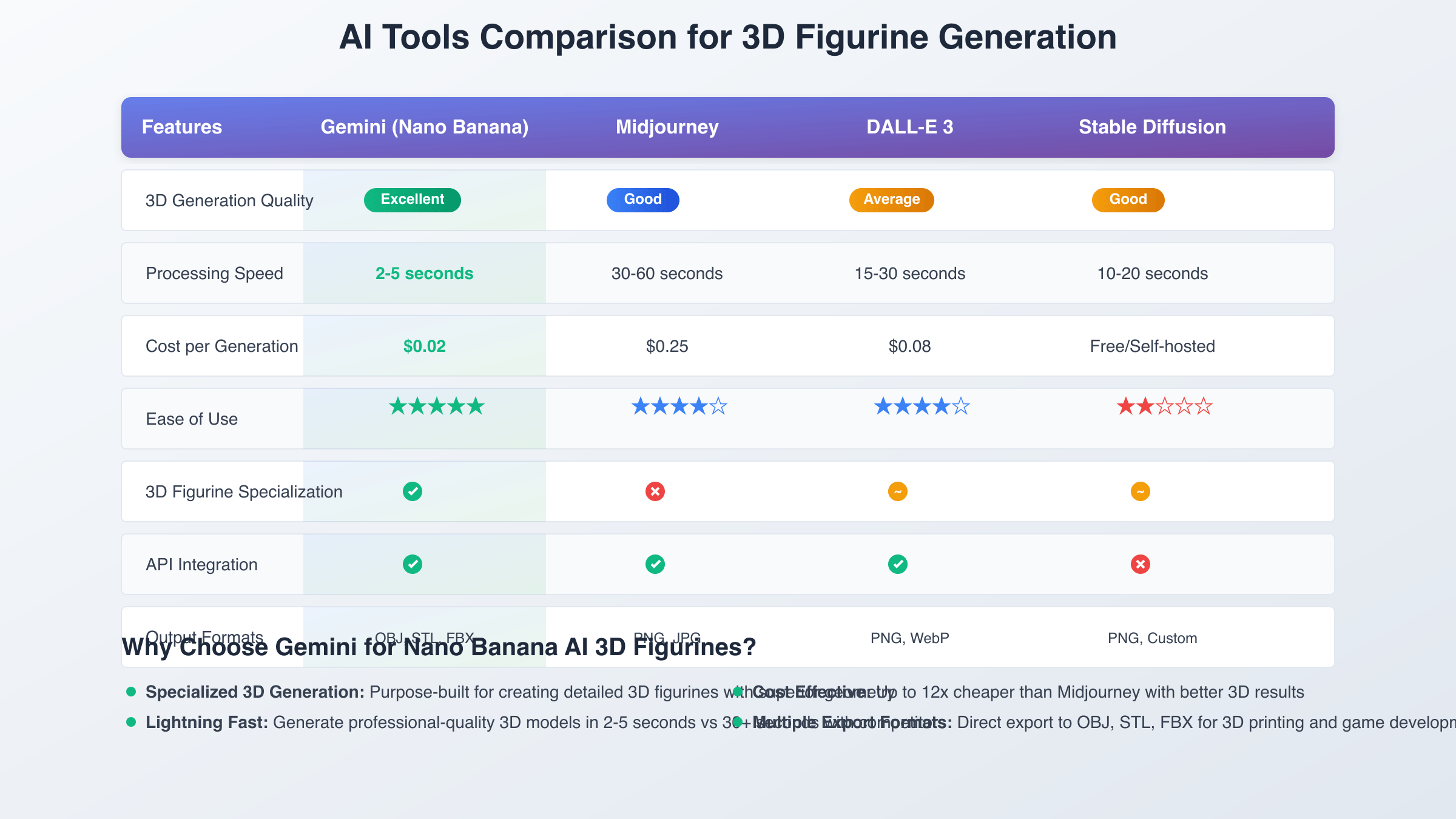Click Midjourney's blue star Ease of Use rating
This screenshot has width=1456, height=819.
(679, 406)
